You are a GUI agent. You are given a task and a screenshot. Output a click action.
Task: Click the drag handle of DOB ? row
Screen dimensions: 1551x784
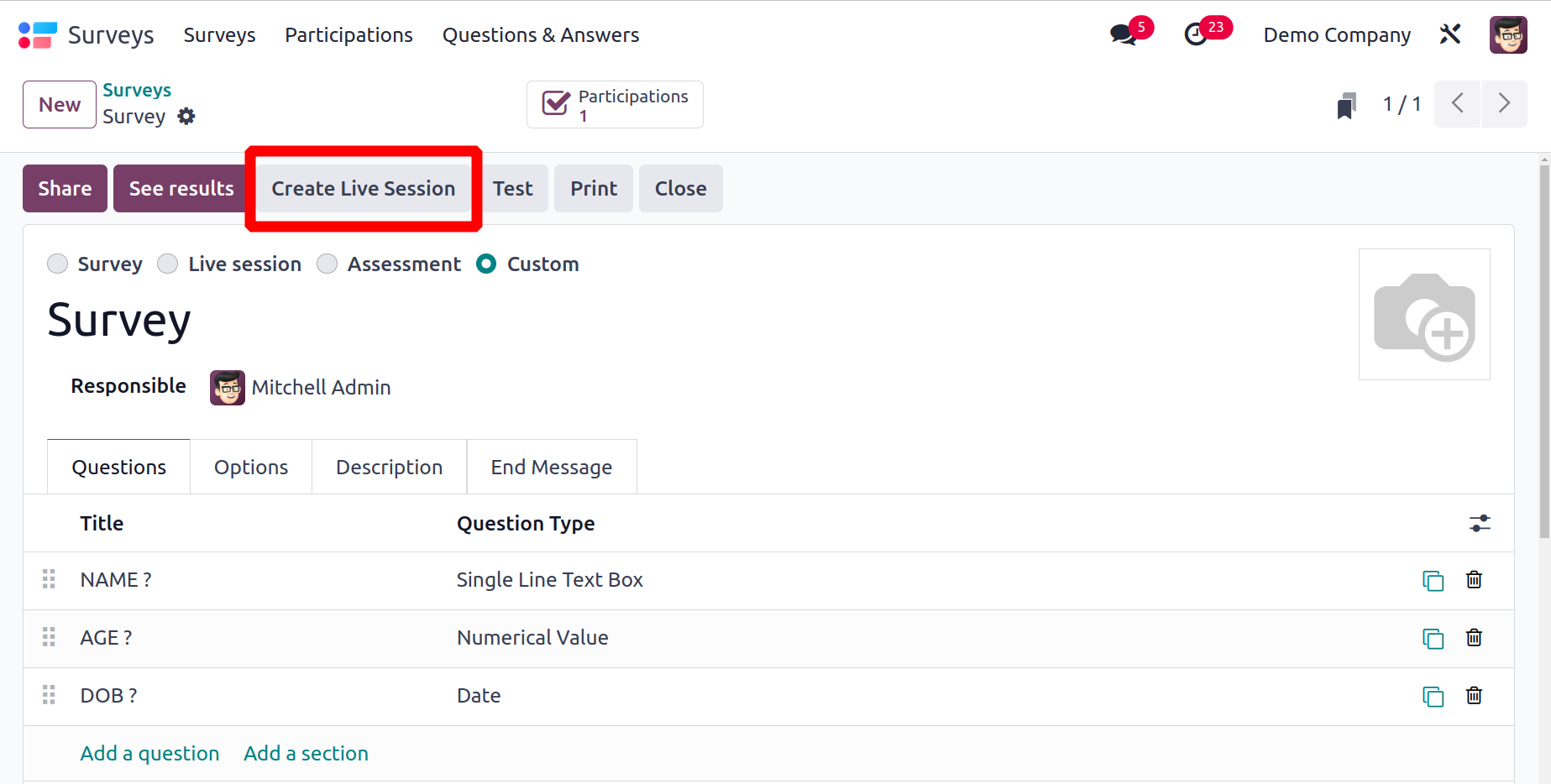[x=49, y=695]
